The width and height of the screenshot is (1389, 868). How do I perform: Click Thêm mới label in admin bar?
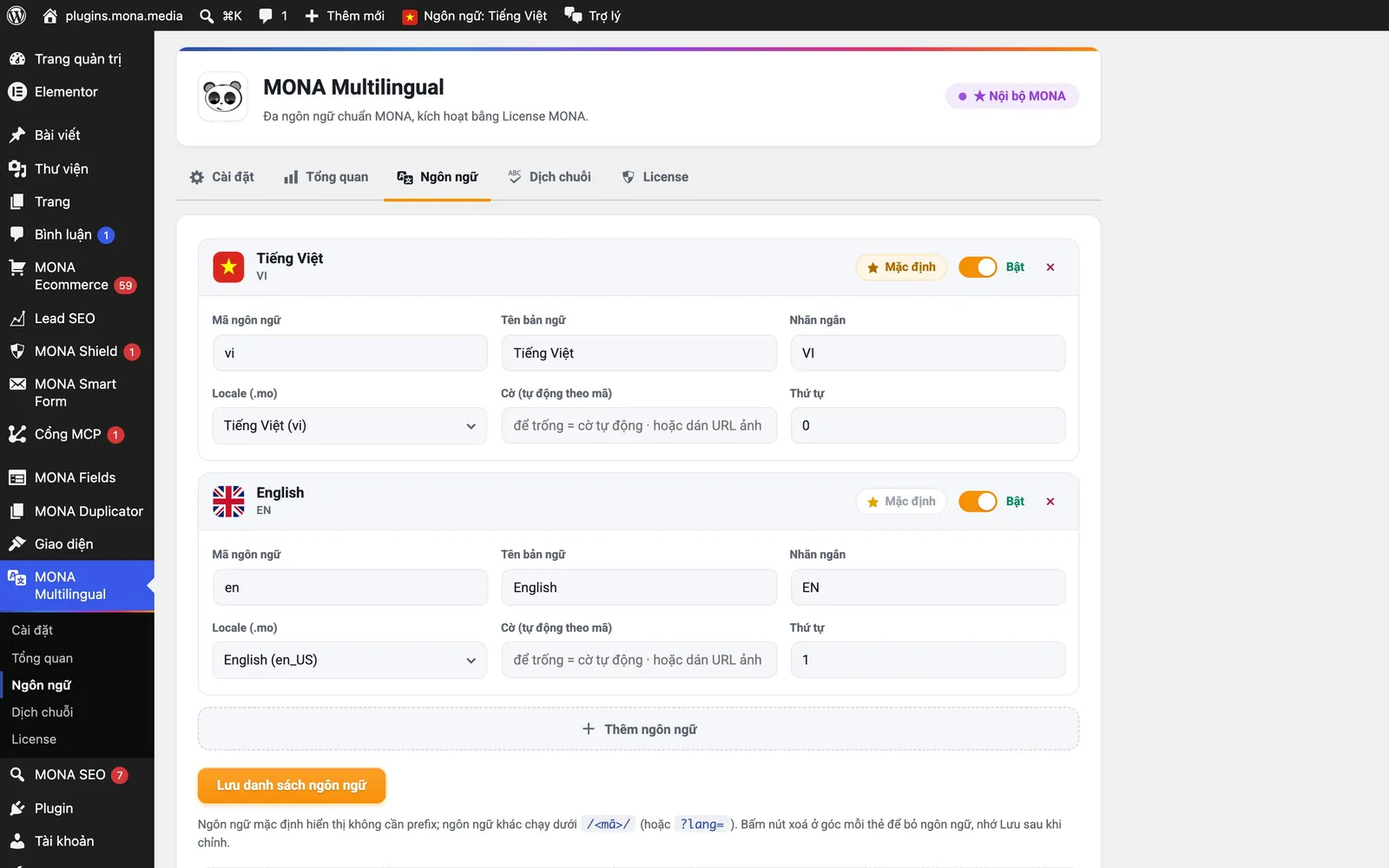pyautogui.click(x=356, y=16)
